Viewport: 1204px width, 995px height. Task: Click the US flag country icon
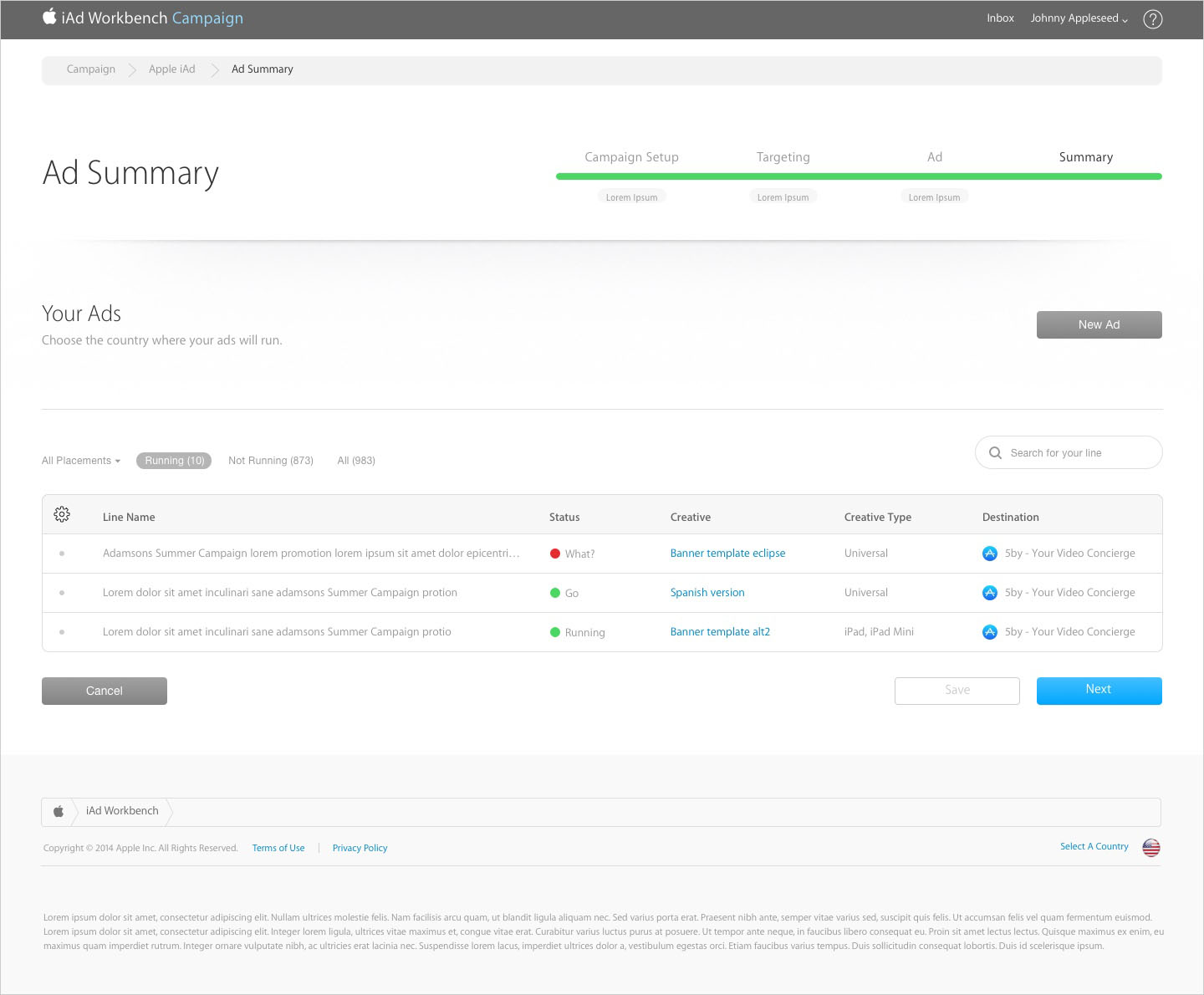coord(1151,848)
